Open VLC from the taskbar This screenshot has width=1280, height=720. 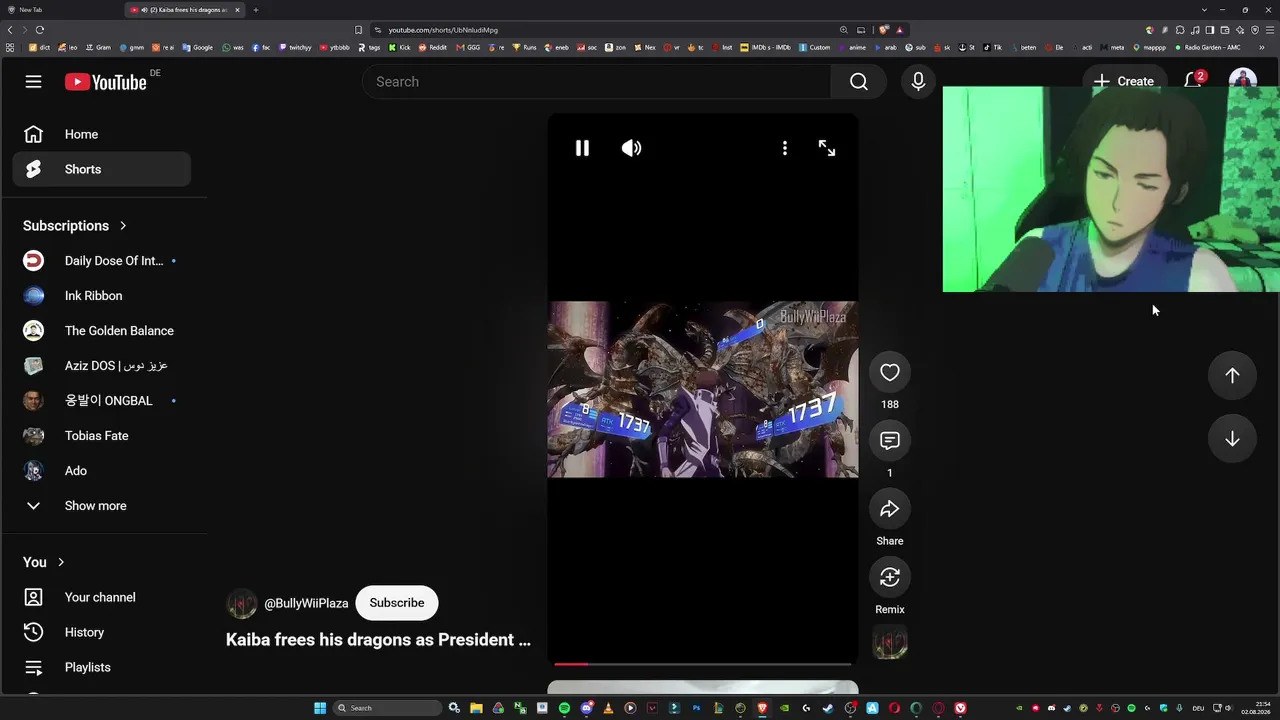tap(608, 708)
